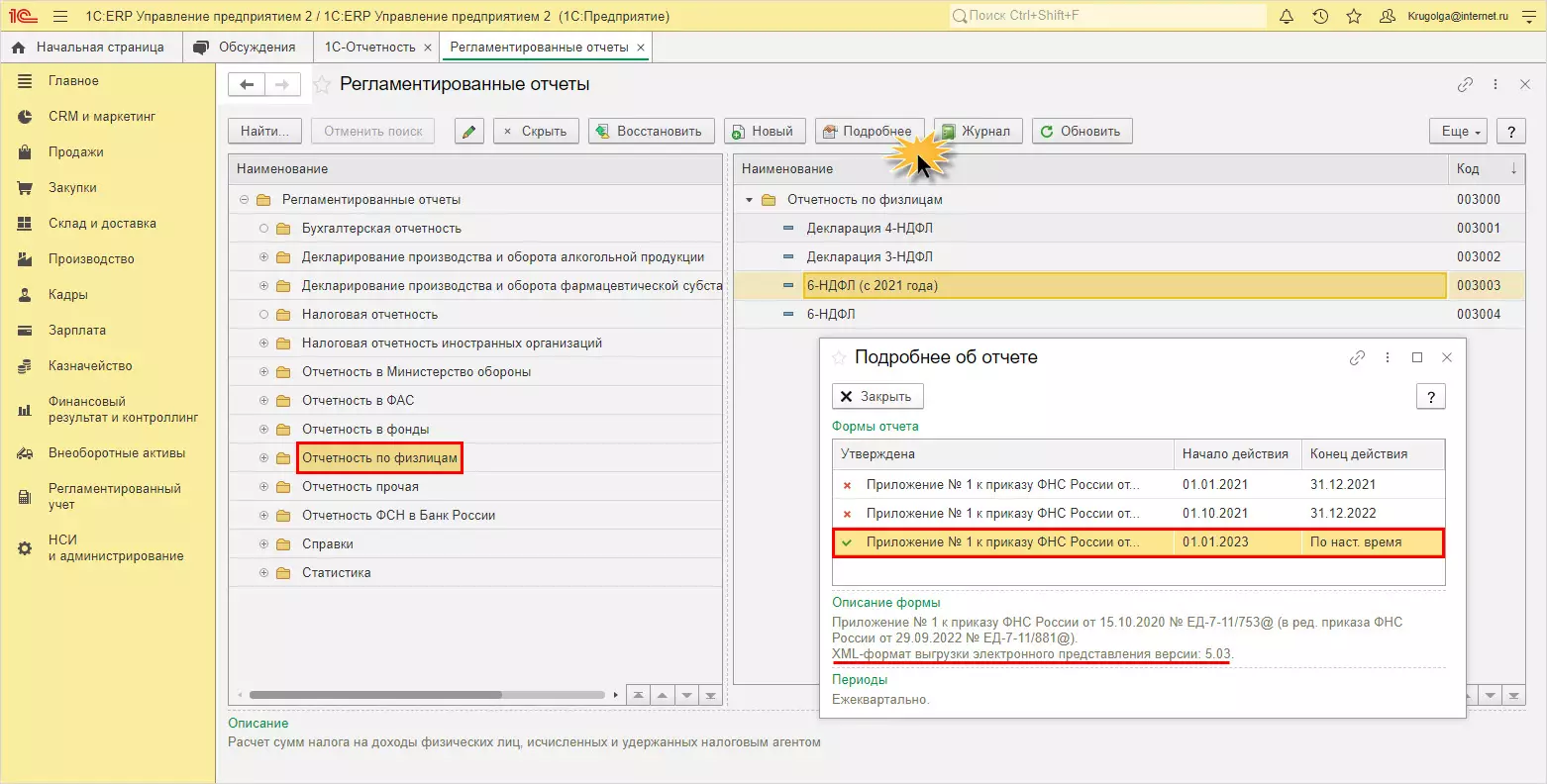Viewport: 1547px width, 784px height.
Task: Open favorites star in title bar
Action: click(x=1354, y=16)
